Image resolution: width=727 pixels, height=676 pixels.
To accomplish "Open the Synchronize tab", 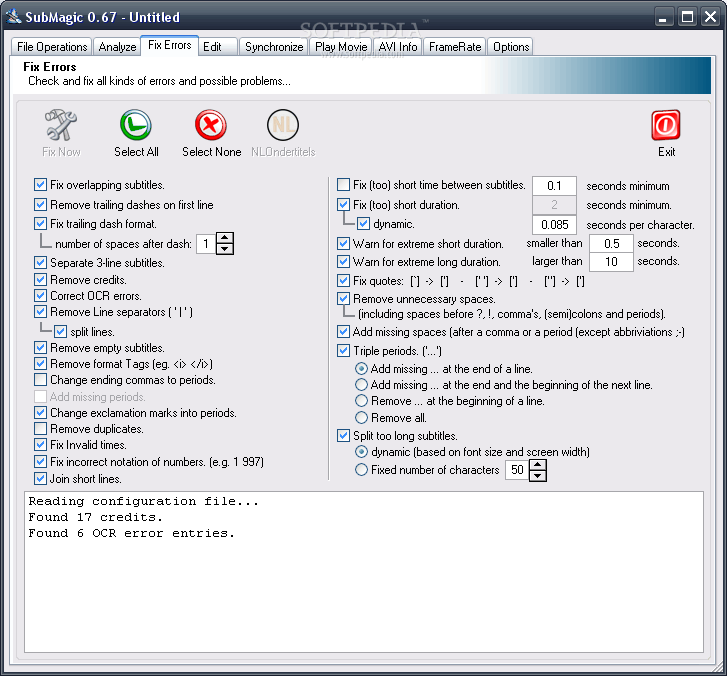I will tap(274, 47).
